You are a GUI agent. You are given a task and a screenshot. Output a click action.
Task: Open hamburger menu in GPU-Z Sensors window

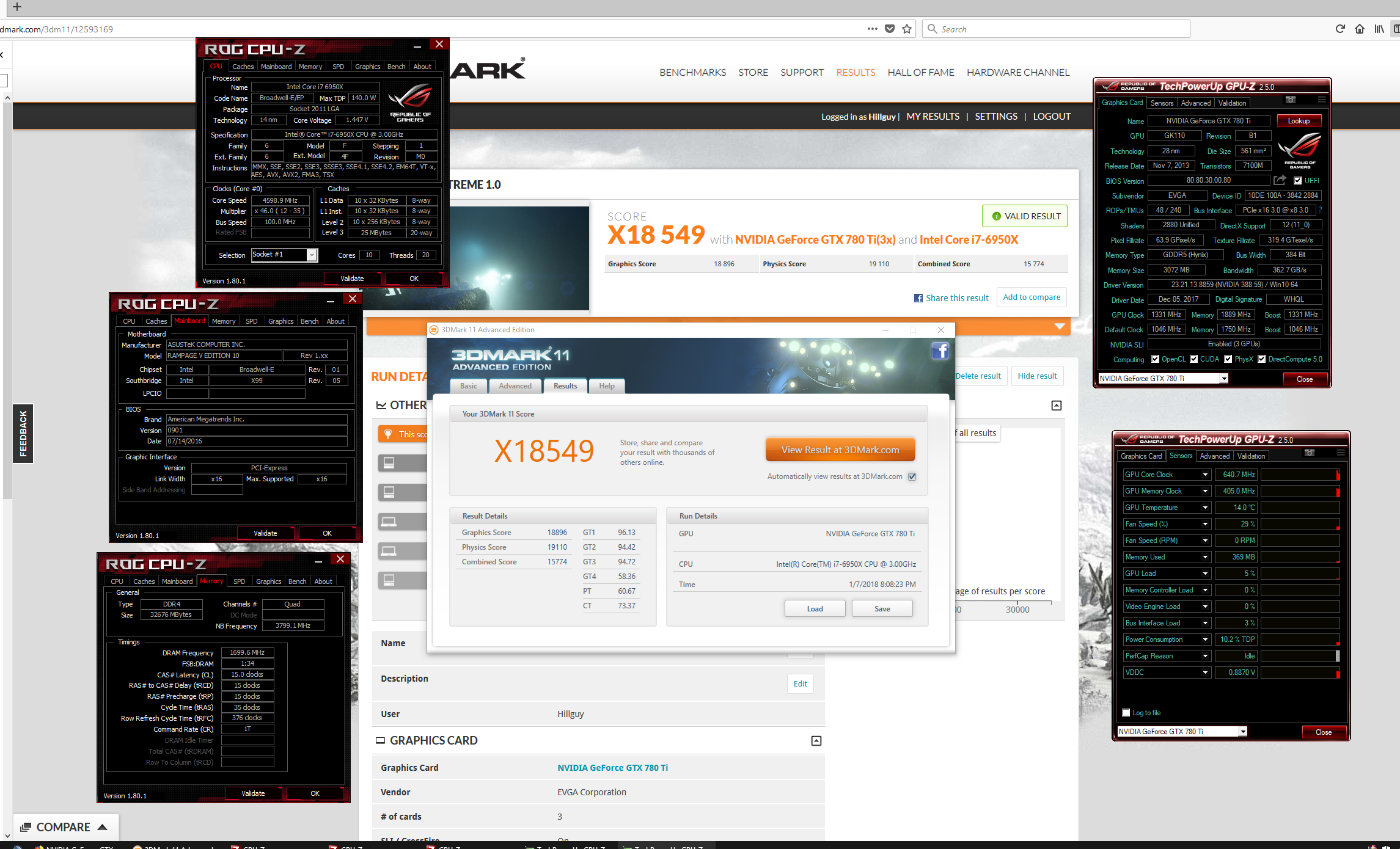pos(1341,453)
